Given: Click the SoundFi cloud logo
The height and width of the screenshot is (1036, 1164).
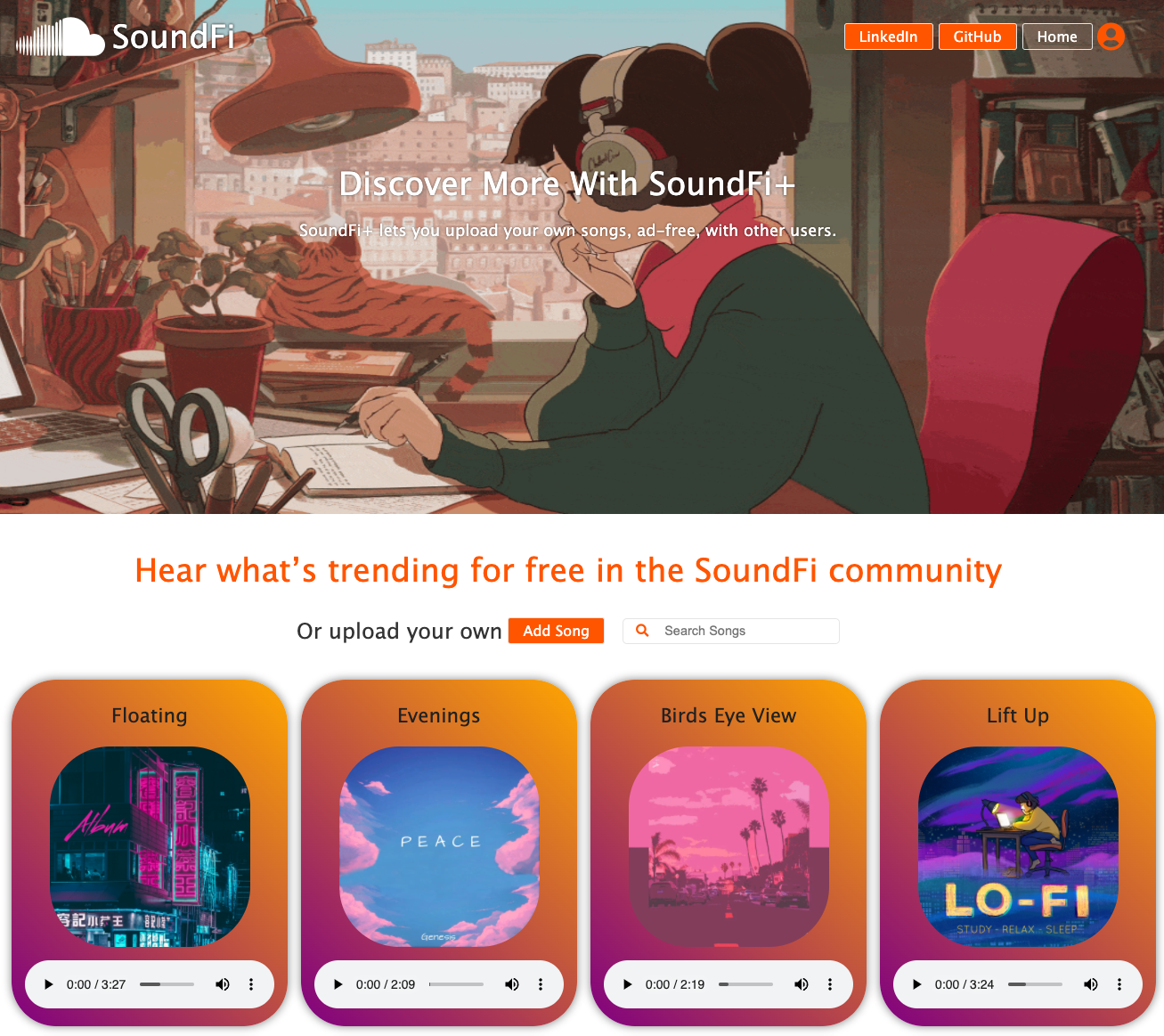Looking at the screenshot, I should coord(61,37).
